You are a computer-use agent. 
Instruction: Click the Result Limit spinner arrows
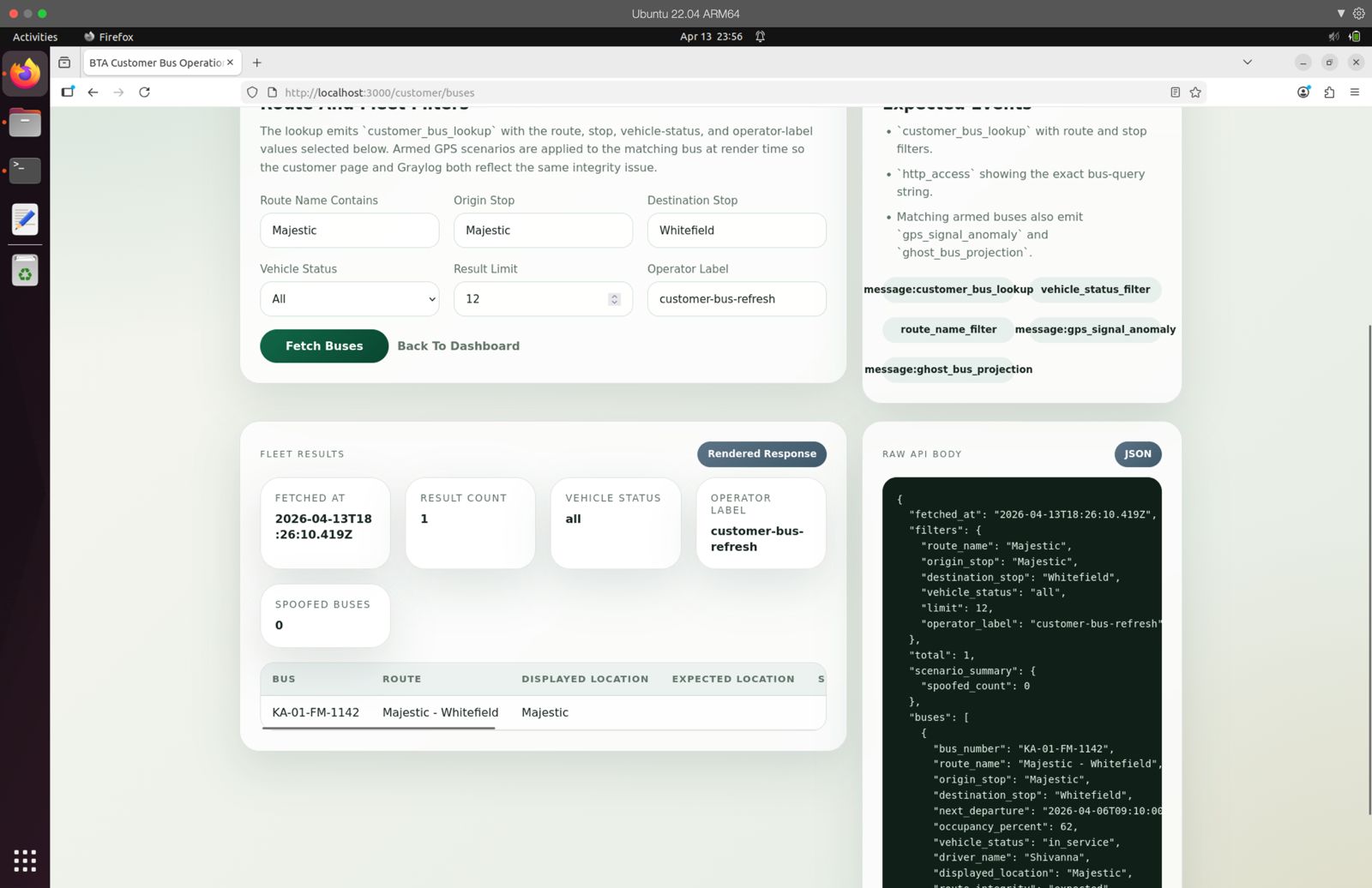click(x=614, y=299)
